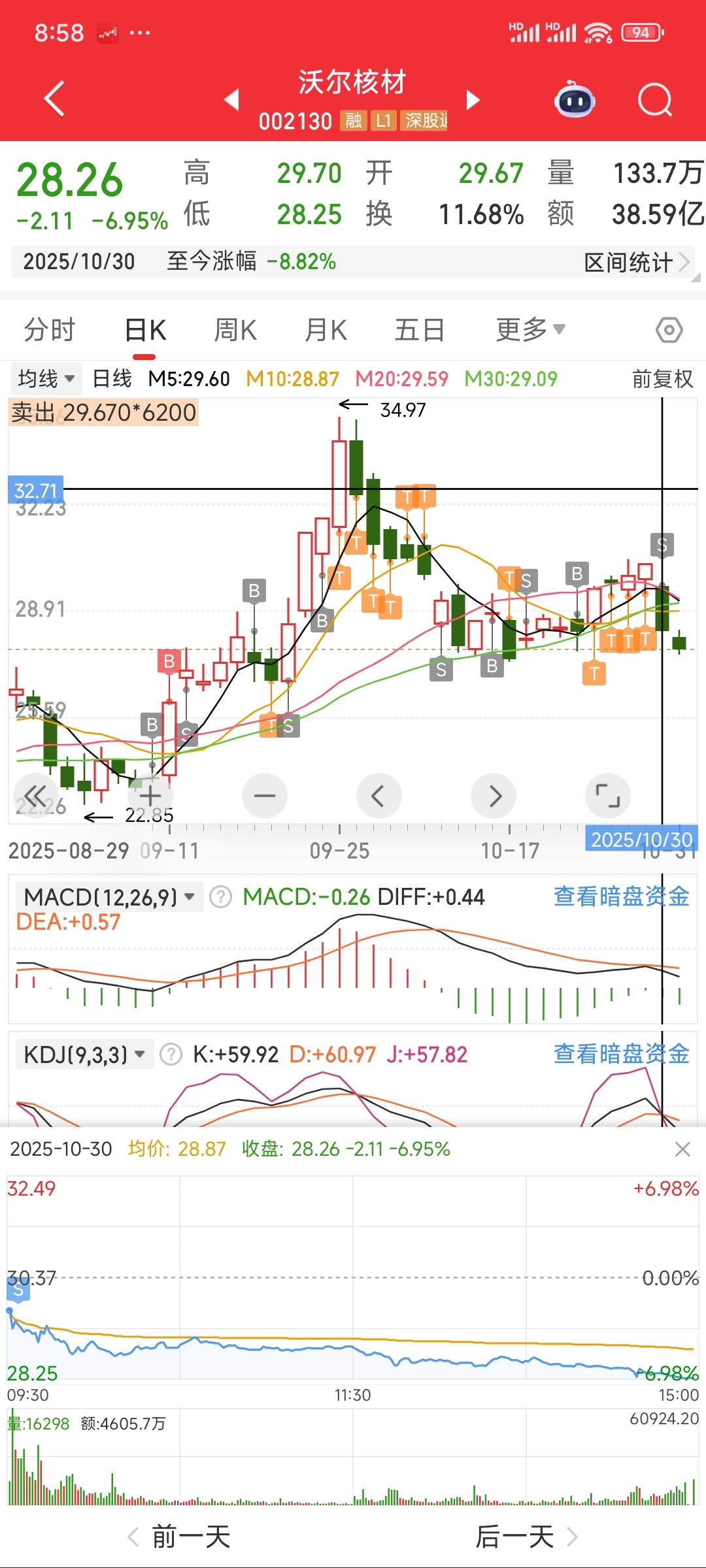Tap the 32.71 crosshair price label
The image size is (706, 1568).
(35, 490)
